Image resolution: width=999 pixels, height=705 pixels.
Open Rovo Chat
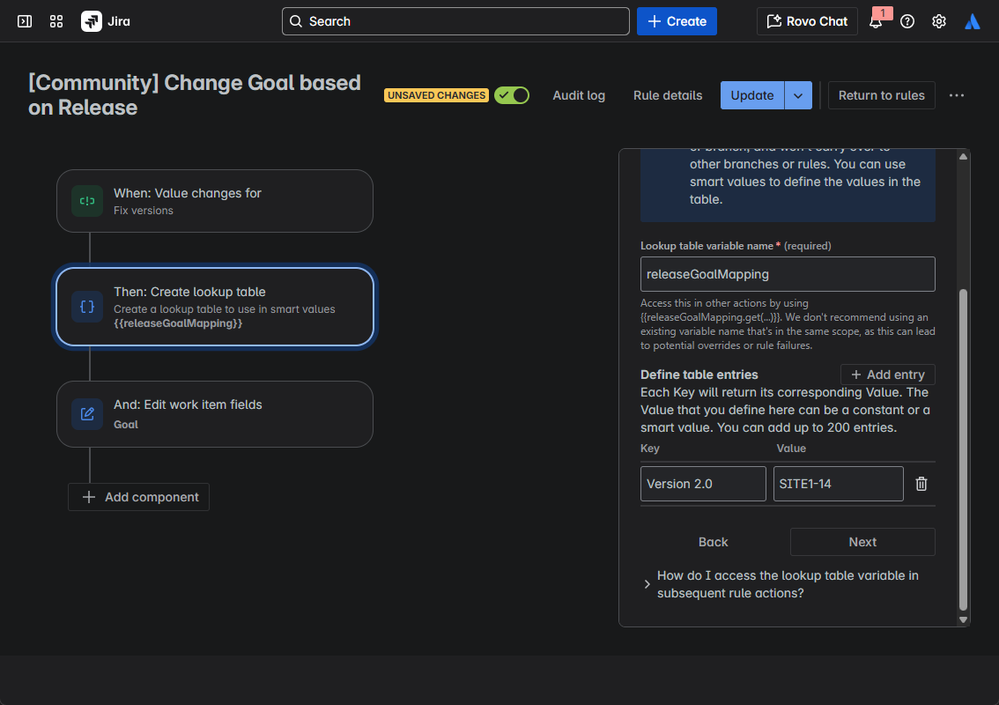tap(807, 21)
